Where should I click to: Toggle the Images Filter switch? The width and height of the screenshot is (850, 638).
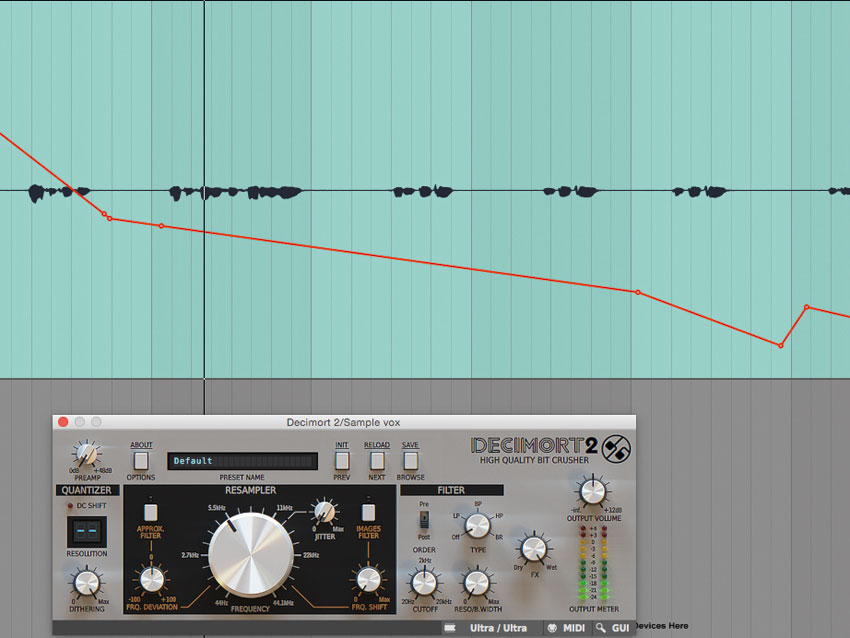[x=368, y=511]
